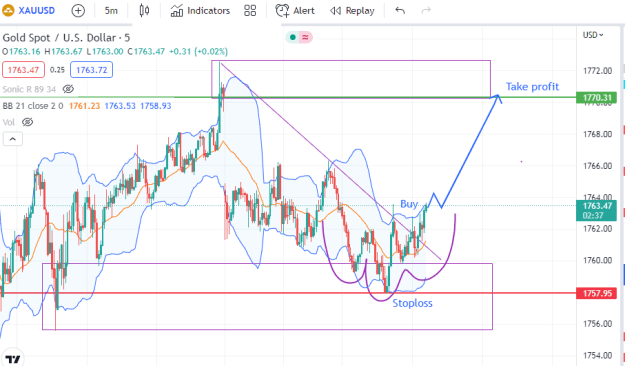Create a new Alert

point(295,11)
